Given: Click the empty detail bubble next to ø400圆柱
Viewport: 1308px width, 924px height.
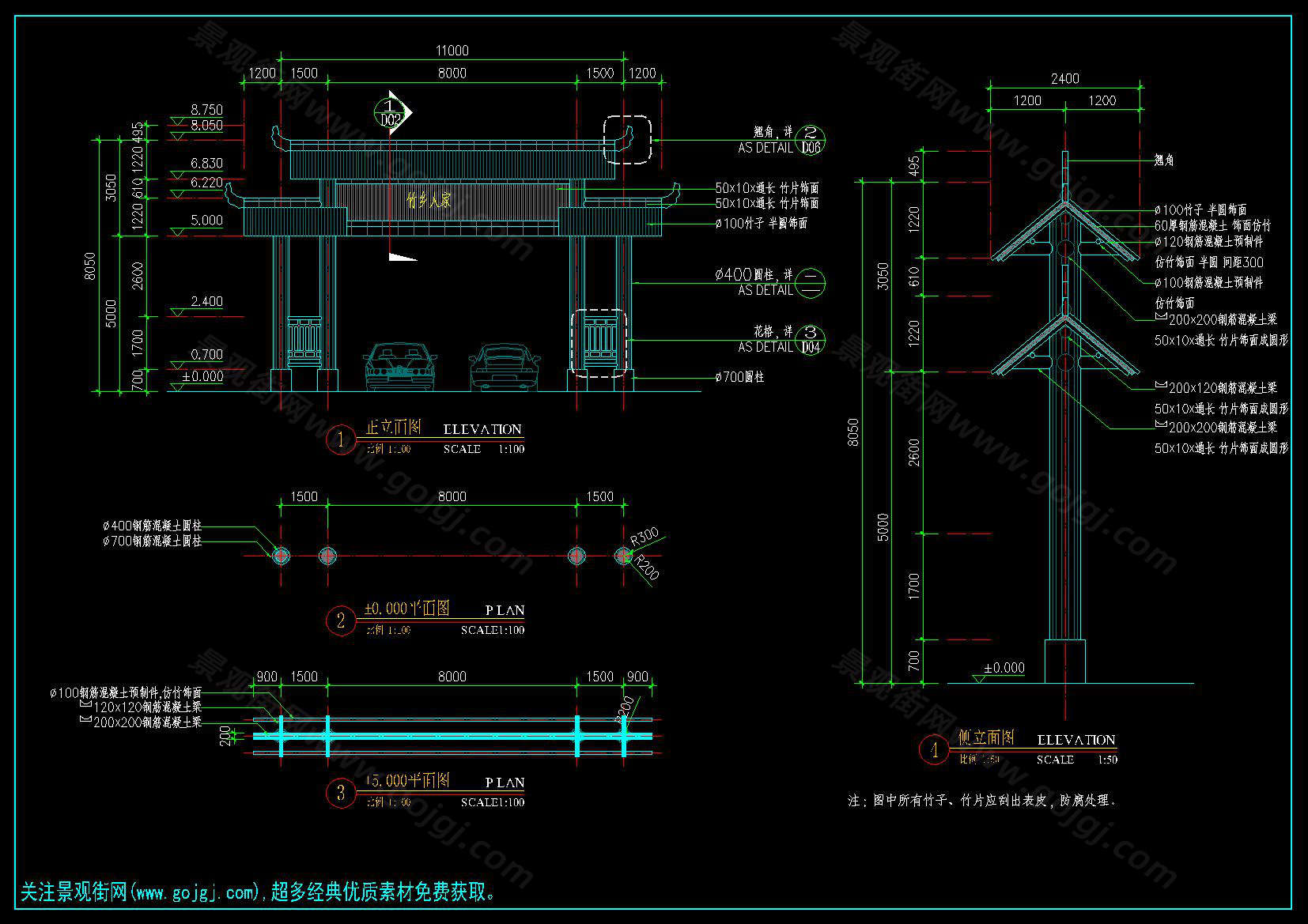Looking at the screenshot, I should (x=810, y=282).
